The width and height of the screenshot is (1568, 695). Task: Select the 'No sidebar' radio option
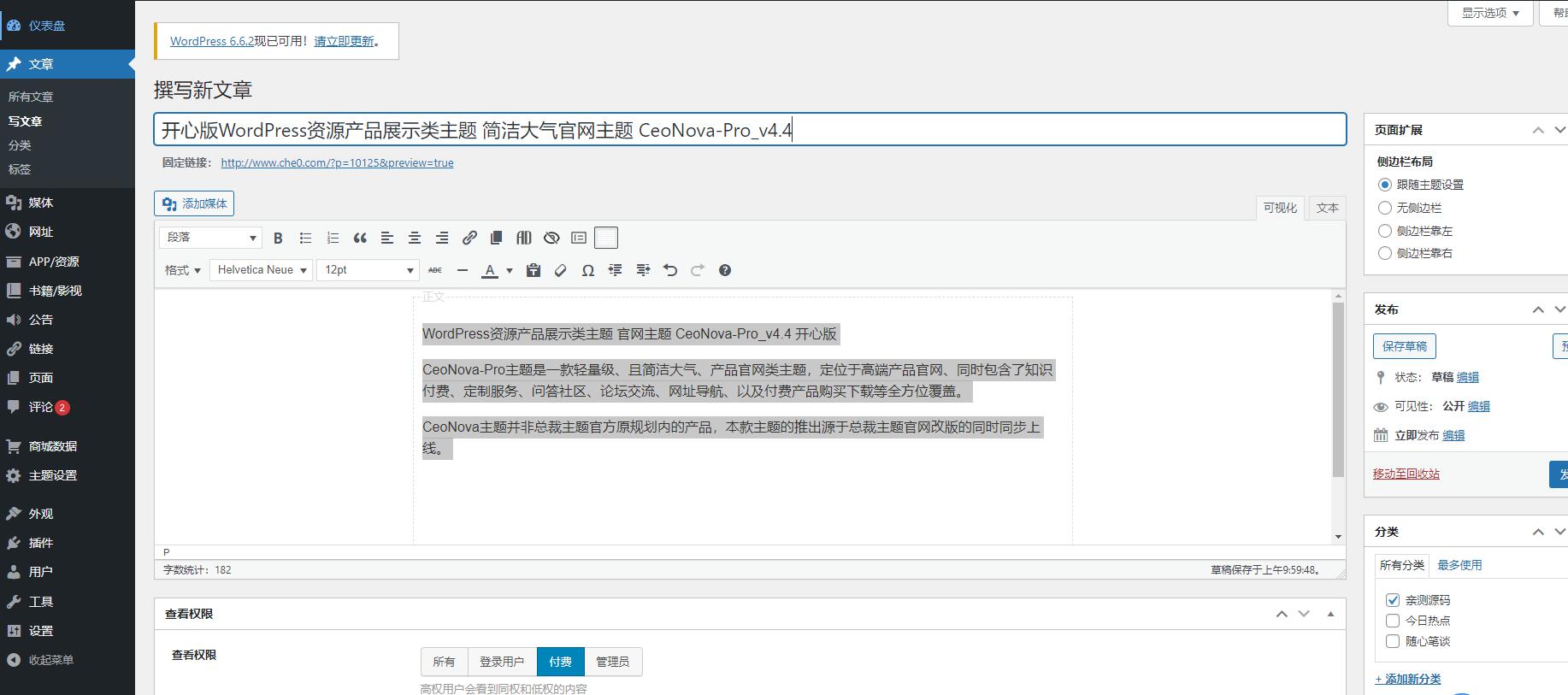(x=1385, y=208)
